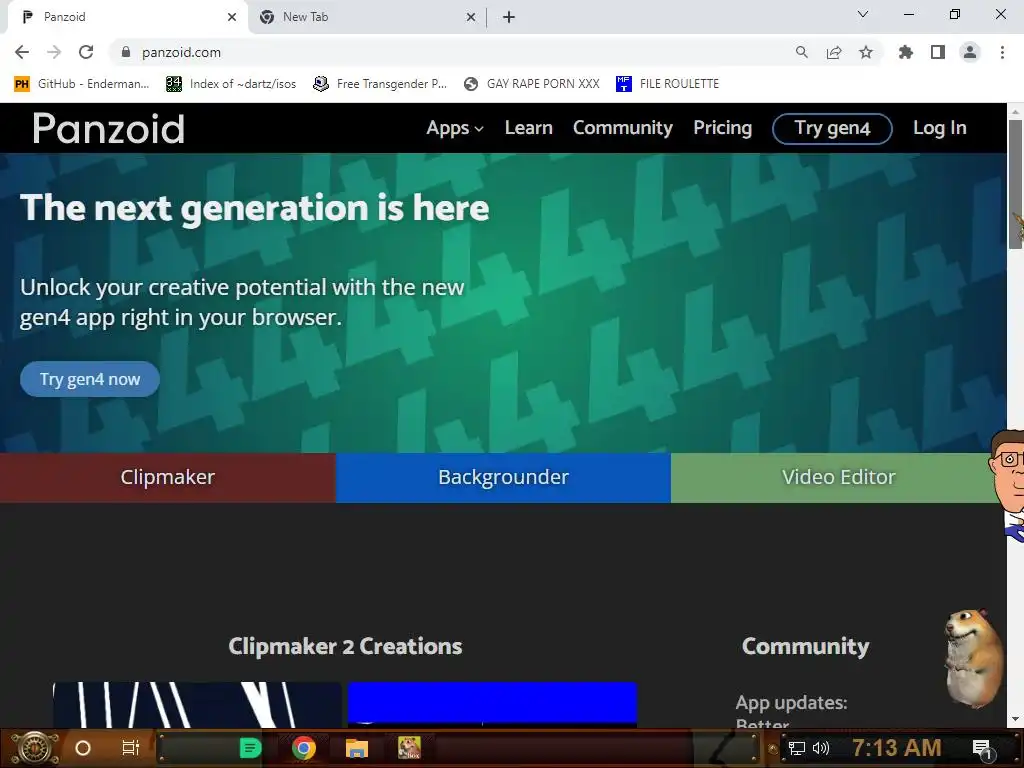Open the zoom magnifier icon in address bar
1024x768 pixels.
801,52
